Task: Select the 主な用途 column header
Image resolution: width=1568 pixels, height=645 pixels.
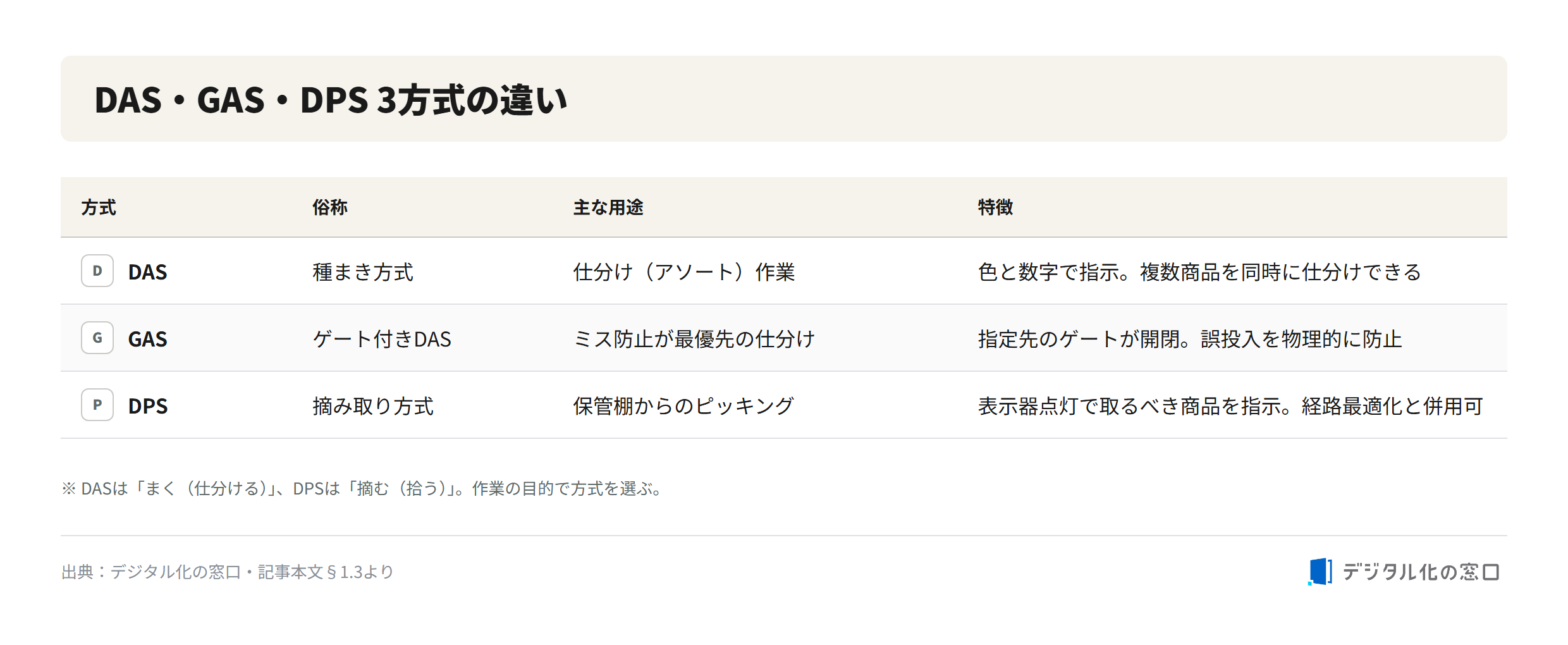Action: tap(608, 207)
